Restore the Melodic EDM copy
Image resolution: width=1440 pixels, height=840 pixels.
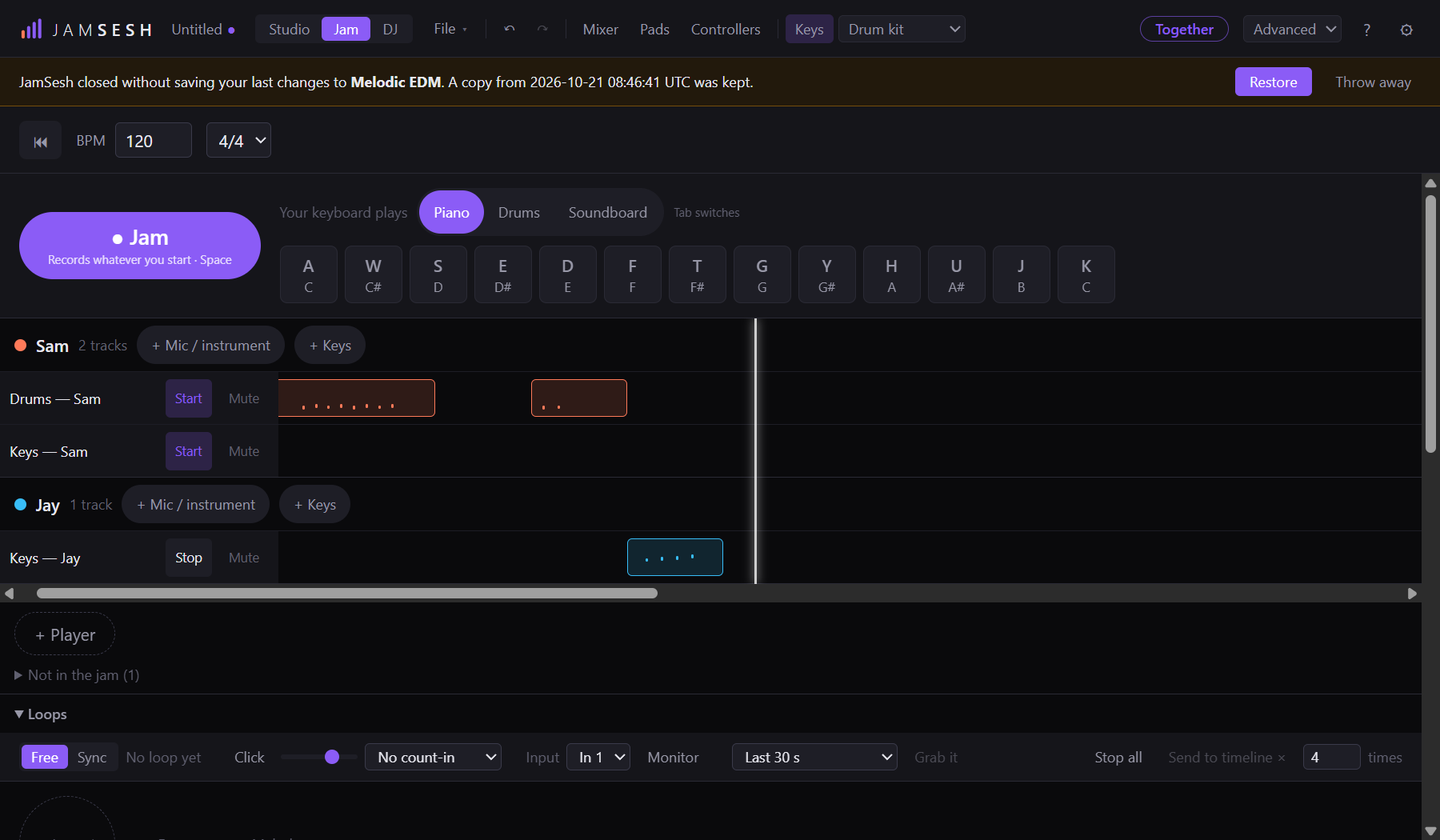tap(1274, 82)
